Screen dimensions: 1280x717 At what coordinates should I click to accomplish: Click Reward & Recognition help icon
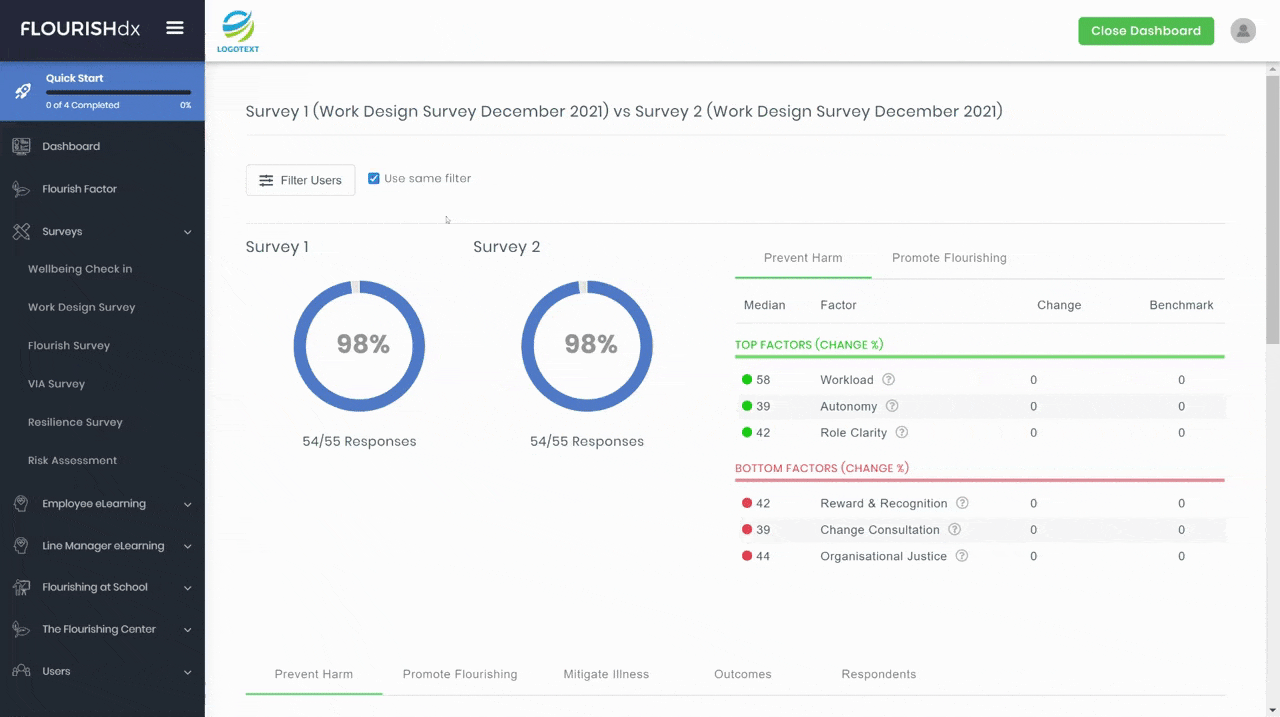click(x=962, y=503)
